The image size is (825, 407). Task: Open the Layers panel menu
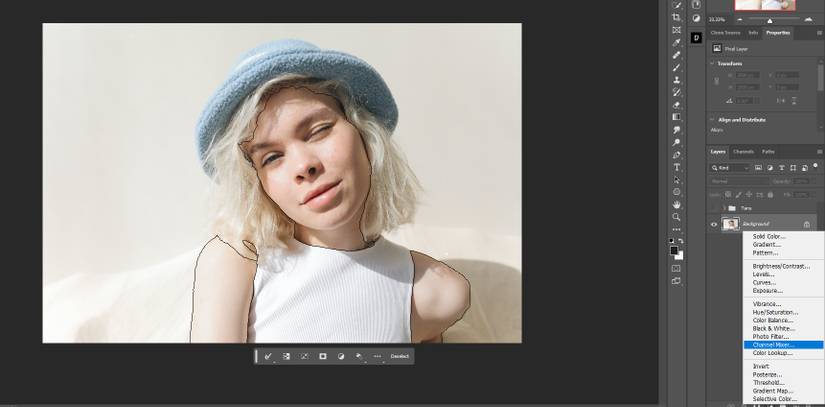coord(820,151)
